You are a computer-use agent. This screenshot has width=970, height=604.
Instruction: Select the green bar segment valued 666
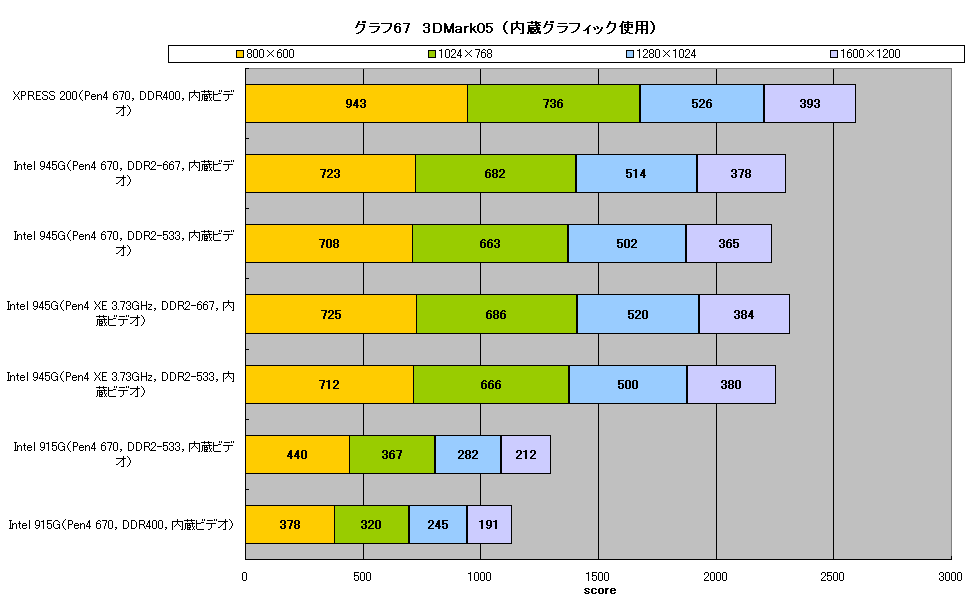pos(491,384)
